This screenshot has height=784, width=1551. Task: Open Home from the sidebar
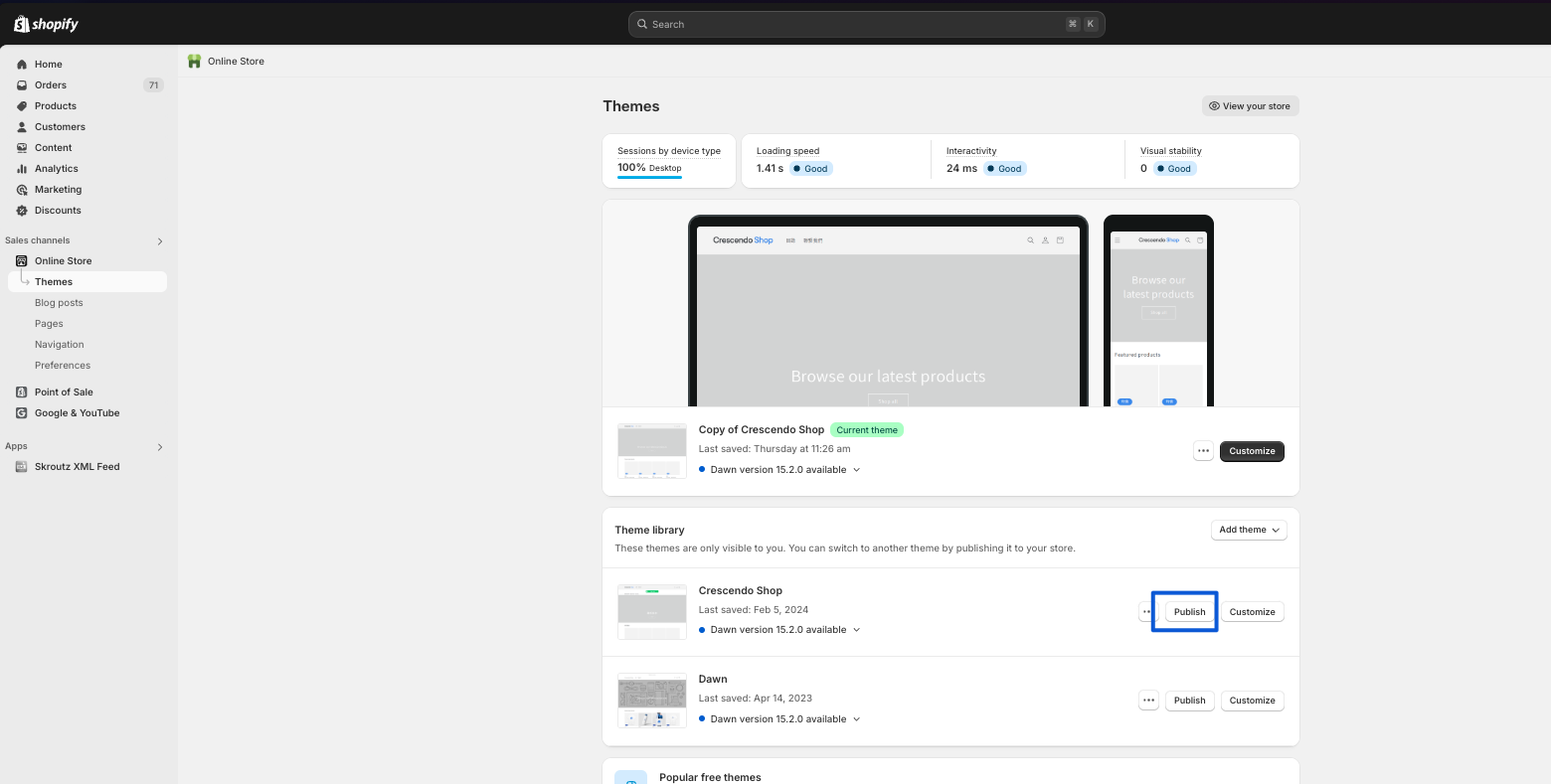click(48, 65)
